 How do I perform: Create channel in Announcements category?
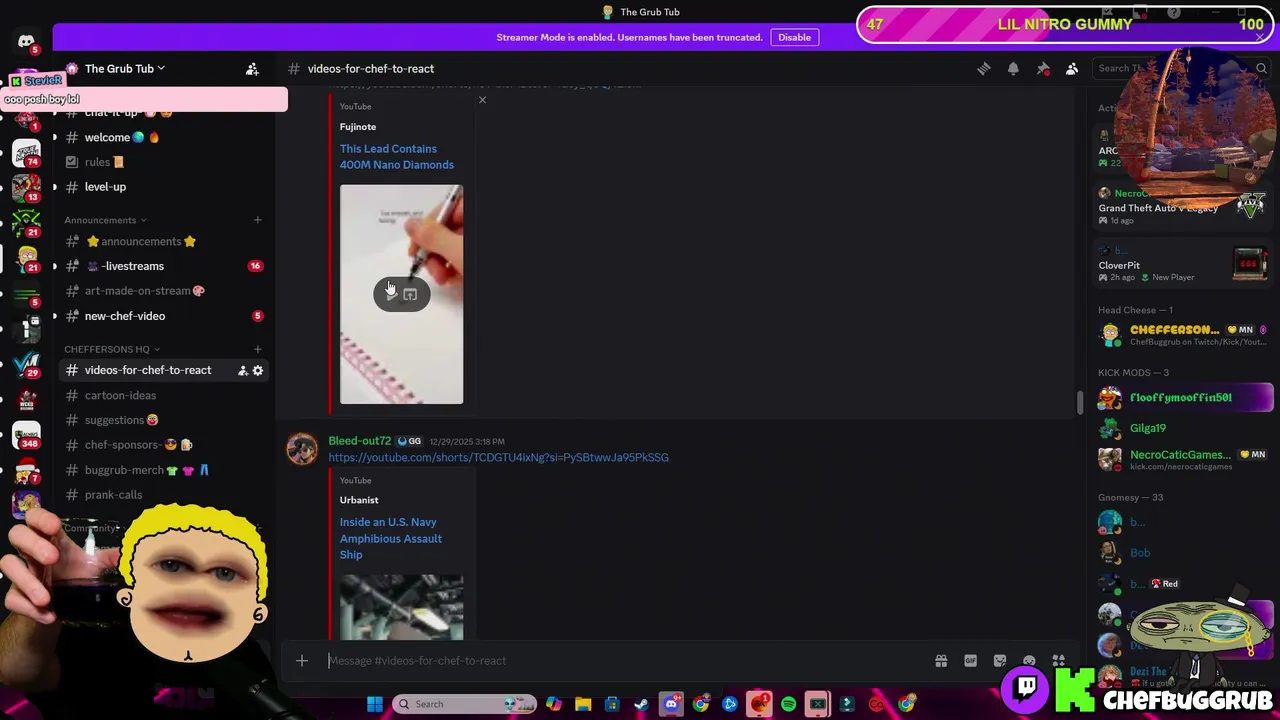click(x=257, y=220)
